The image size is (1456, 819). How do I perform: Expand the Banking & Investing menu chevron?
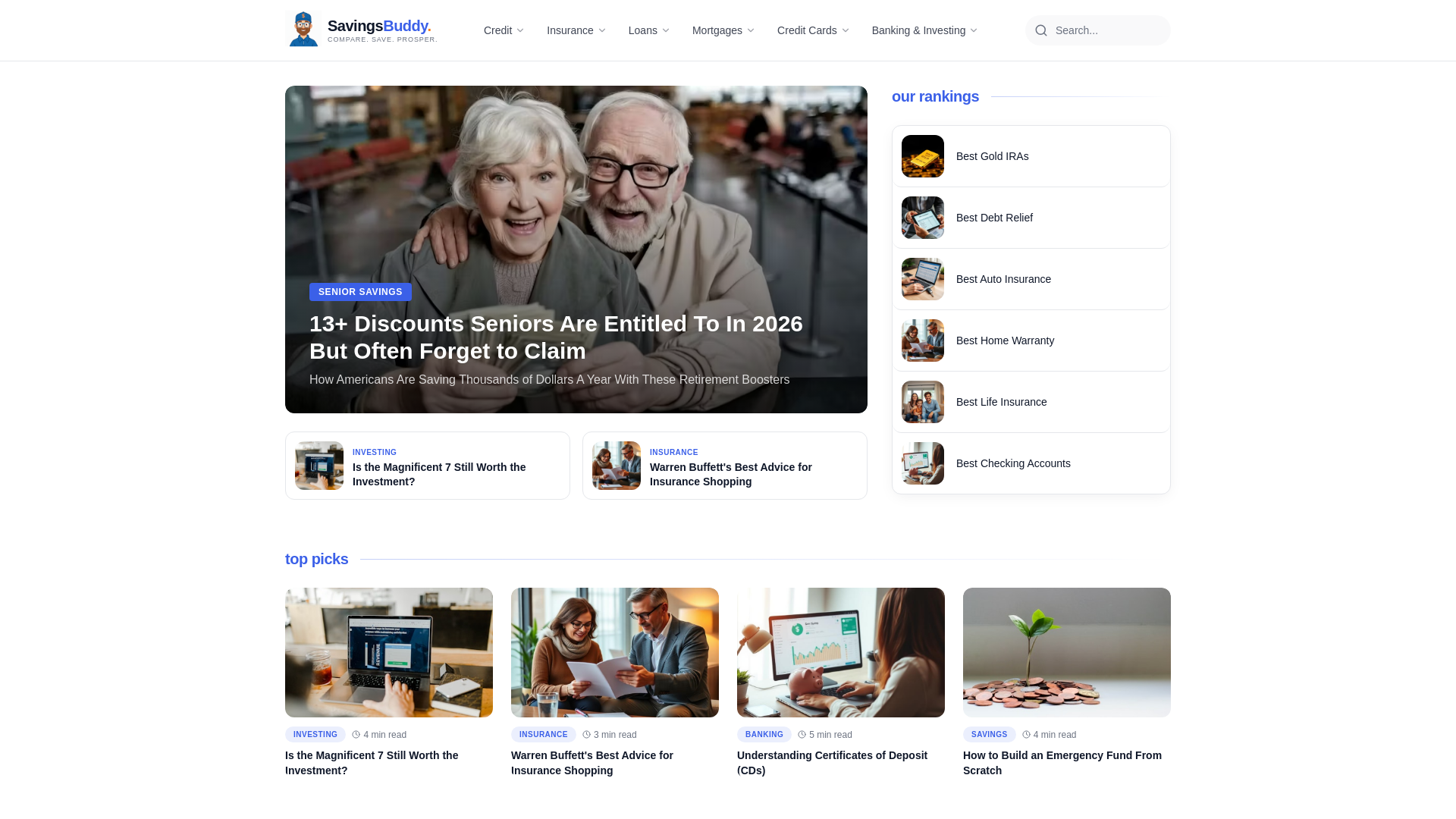pyautogui.click(x=974, y=30)
